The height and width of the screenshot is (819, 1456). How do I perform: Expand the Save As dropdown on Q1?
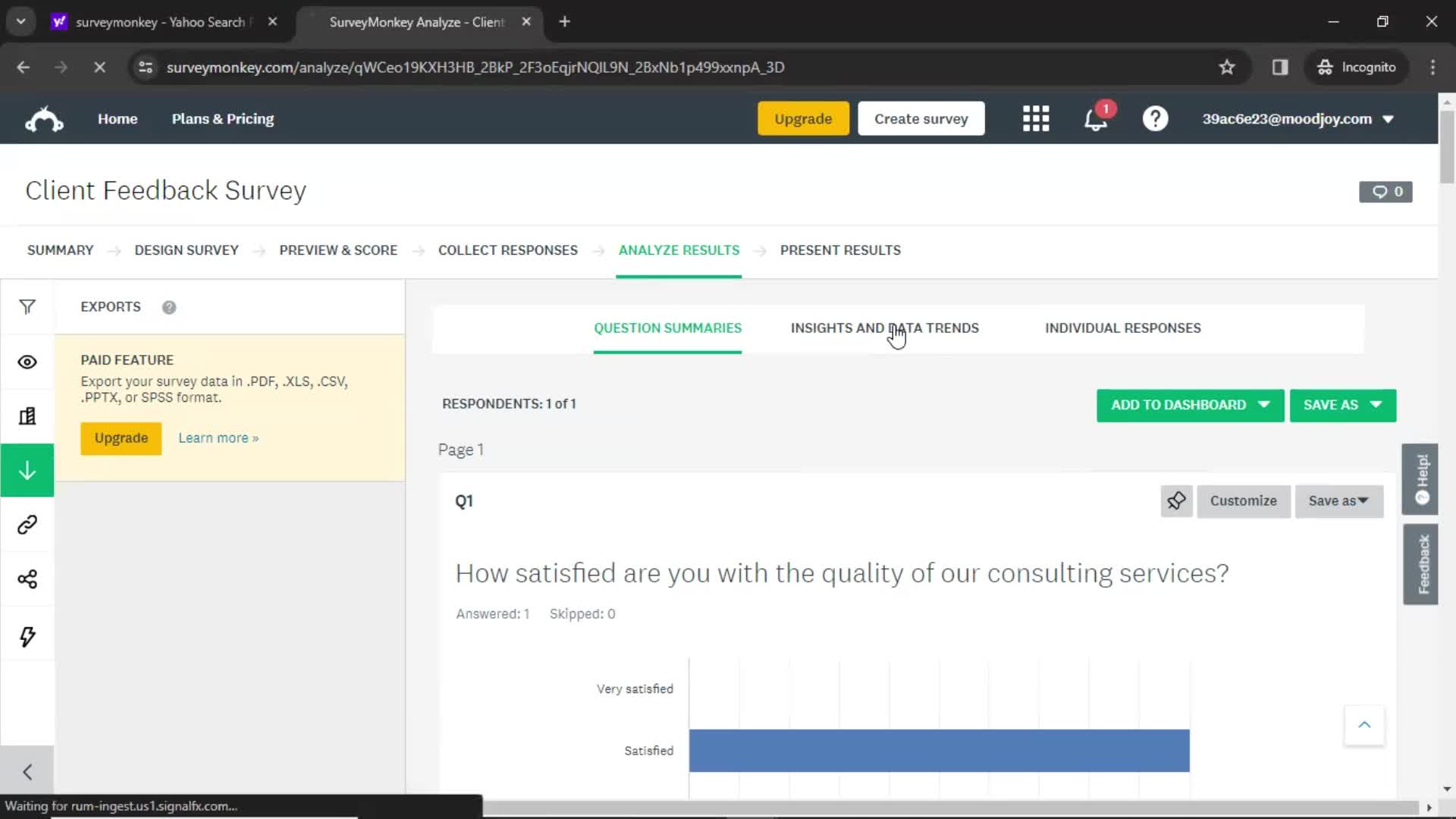click(x=1339, y=500)
